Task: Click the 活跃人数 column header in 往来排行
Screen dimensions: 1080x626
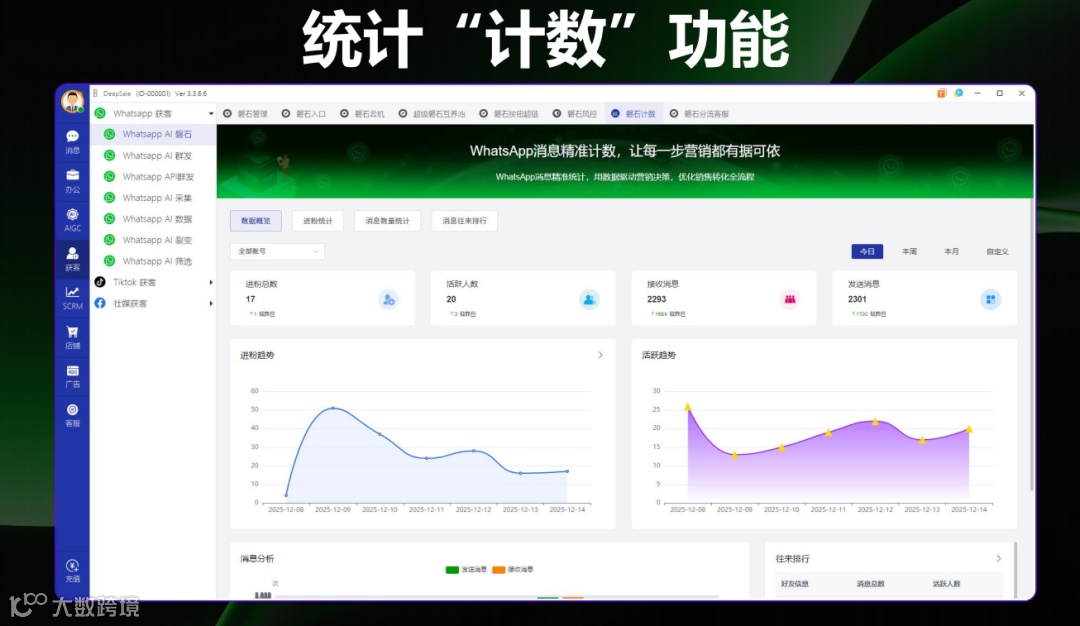Action: [x=946, y=584]
